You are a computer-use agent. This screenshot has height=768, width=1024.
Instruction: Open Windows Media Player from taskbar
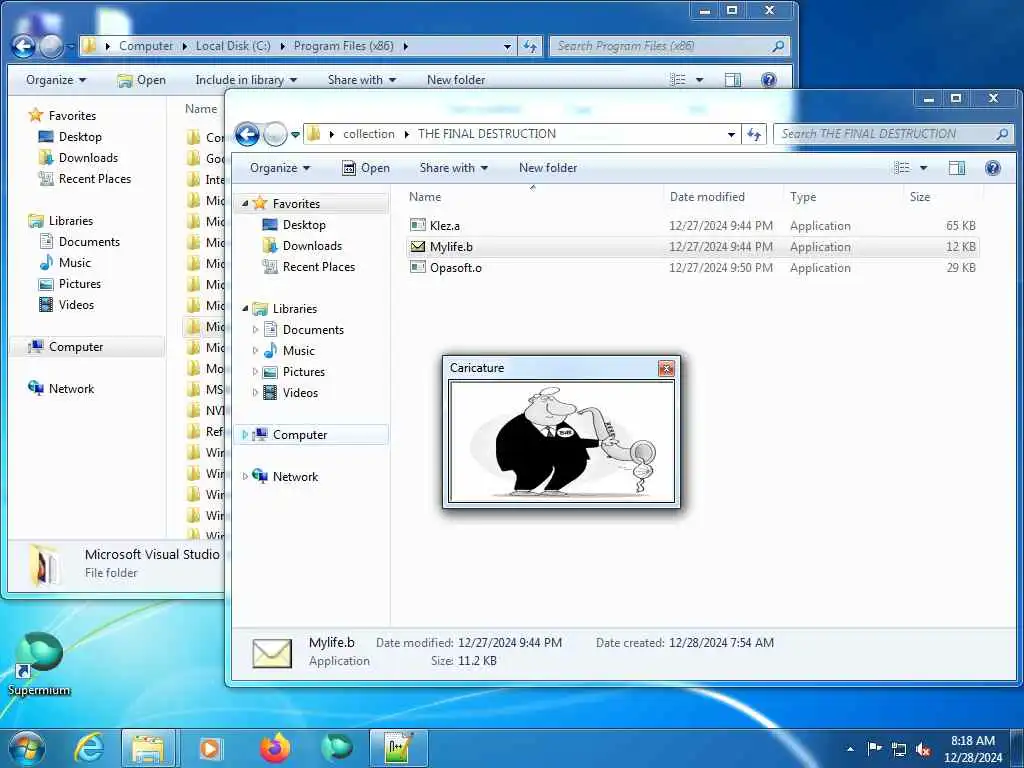(210, 748)
